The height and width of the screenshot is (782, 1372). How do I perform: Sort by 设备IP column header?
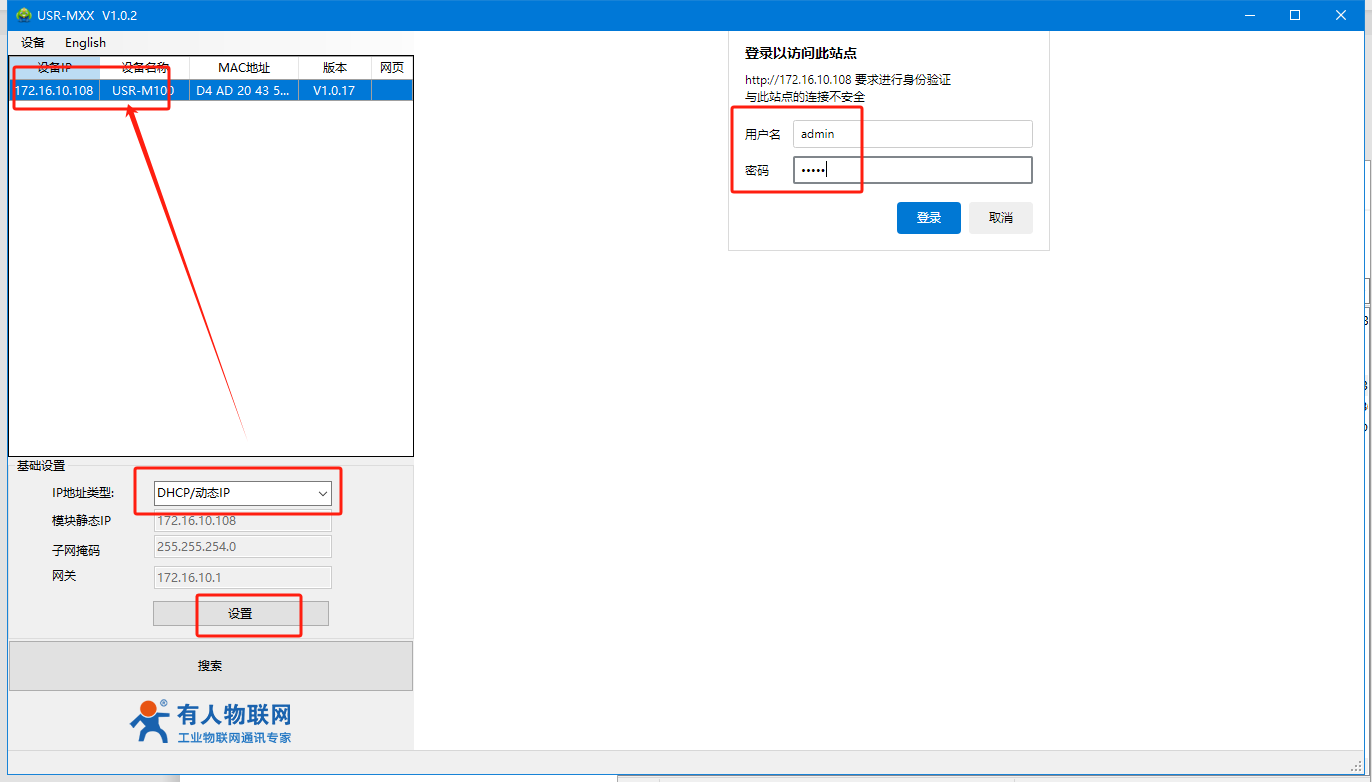pos(54,68)
